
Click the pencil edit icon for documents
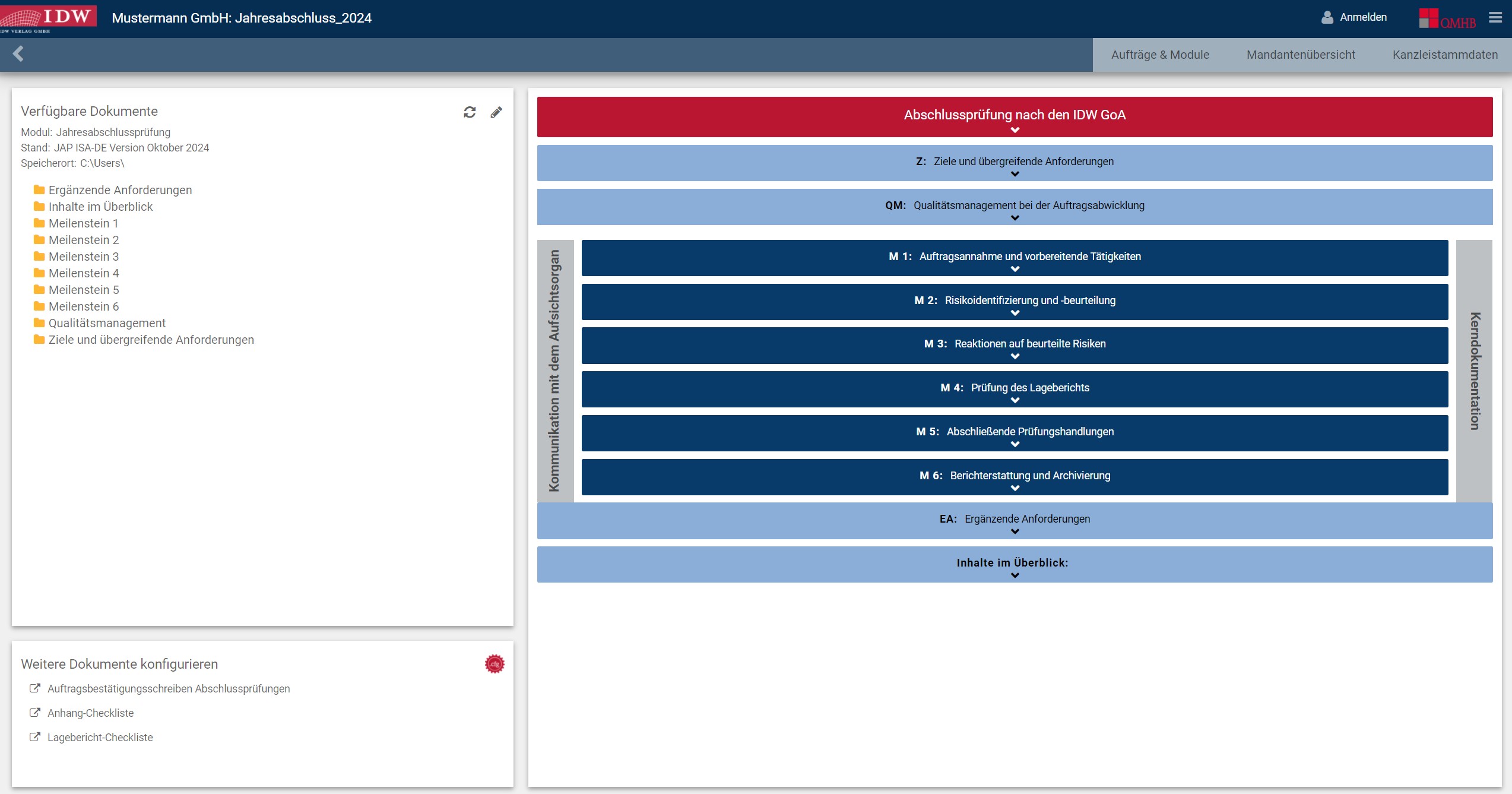[x=496, y=112]
